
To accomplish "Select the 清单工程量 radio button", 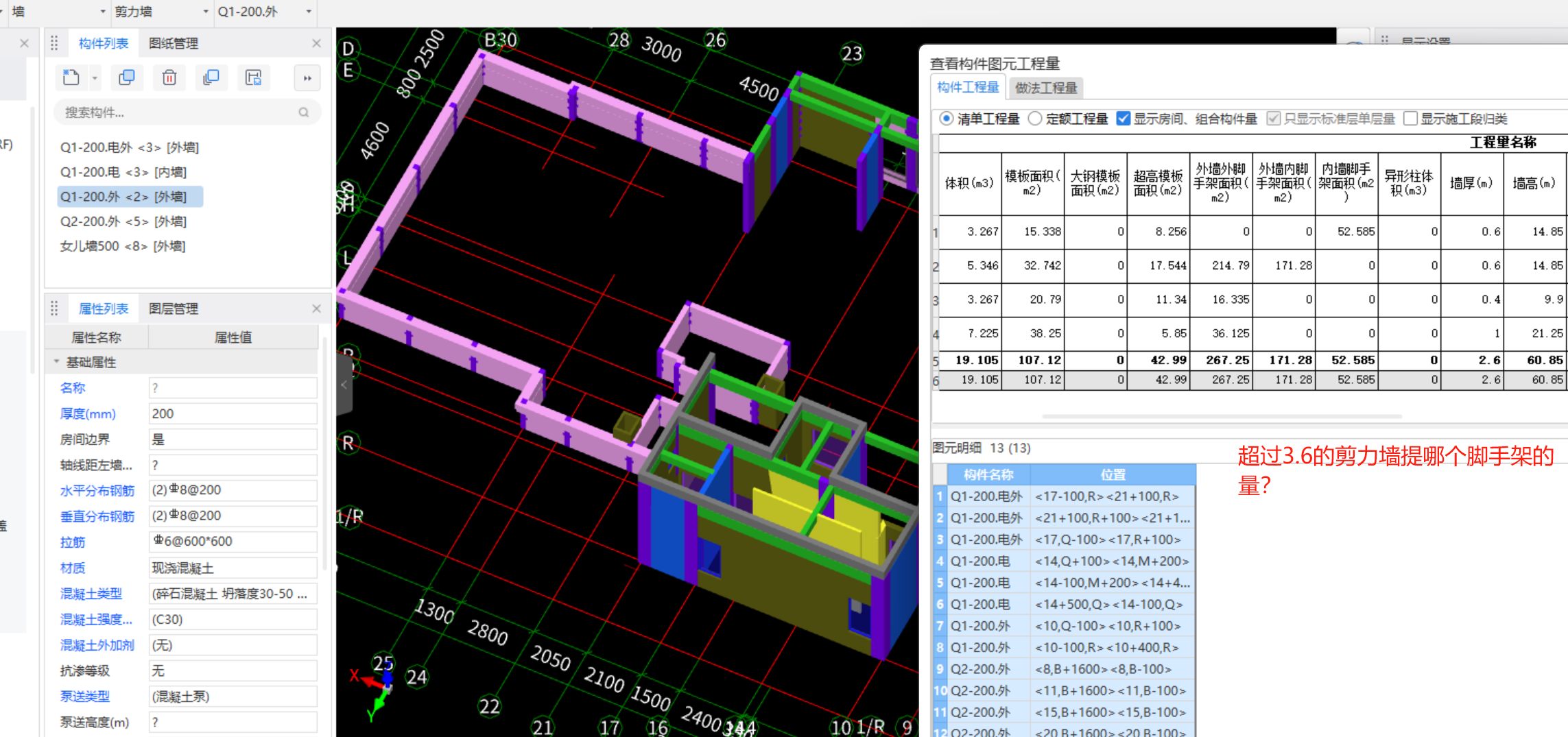I will (947, 119).
